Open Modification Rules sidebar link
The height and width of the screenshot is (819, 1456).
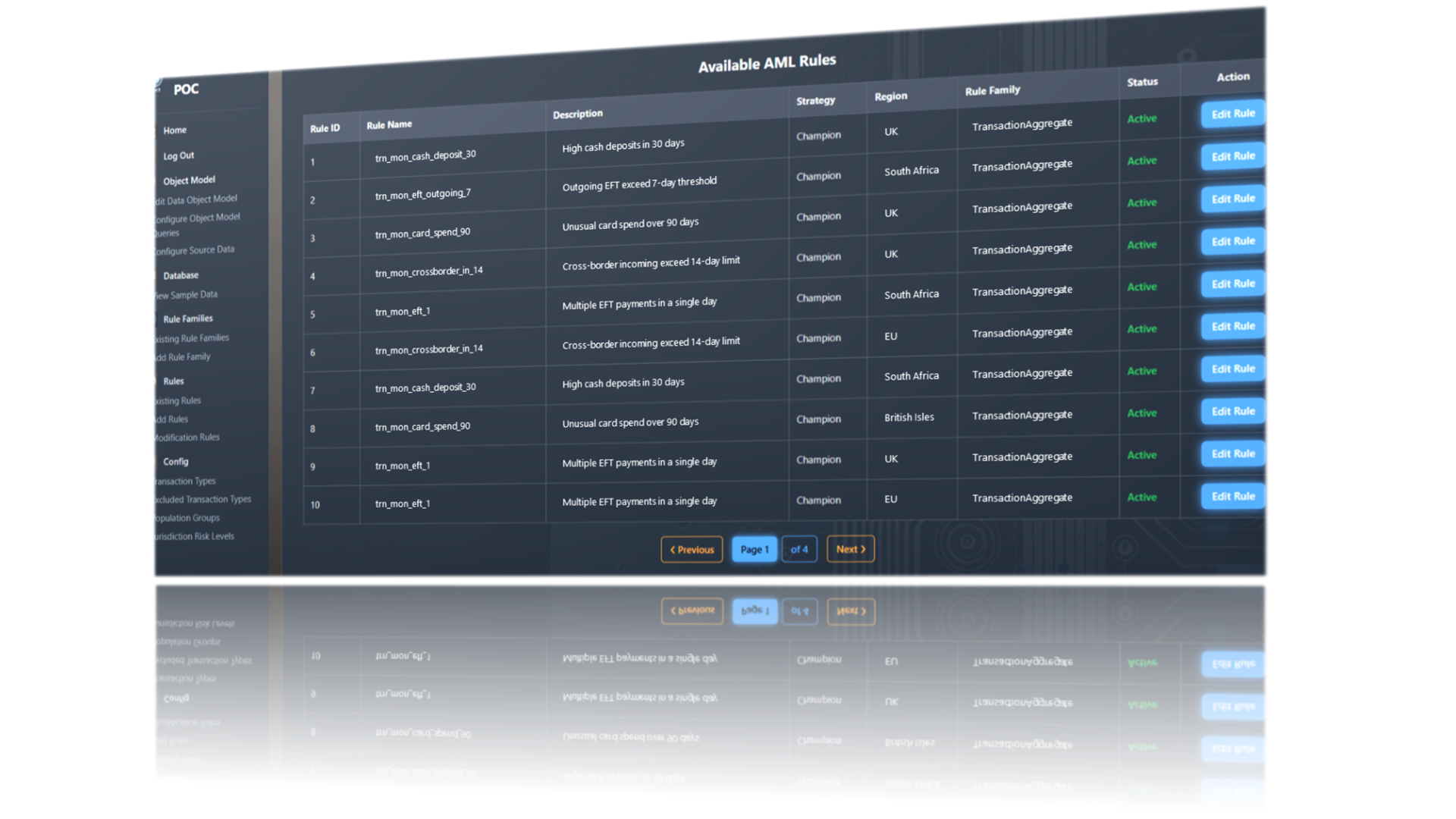click(187, 438)
